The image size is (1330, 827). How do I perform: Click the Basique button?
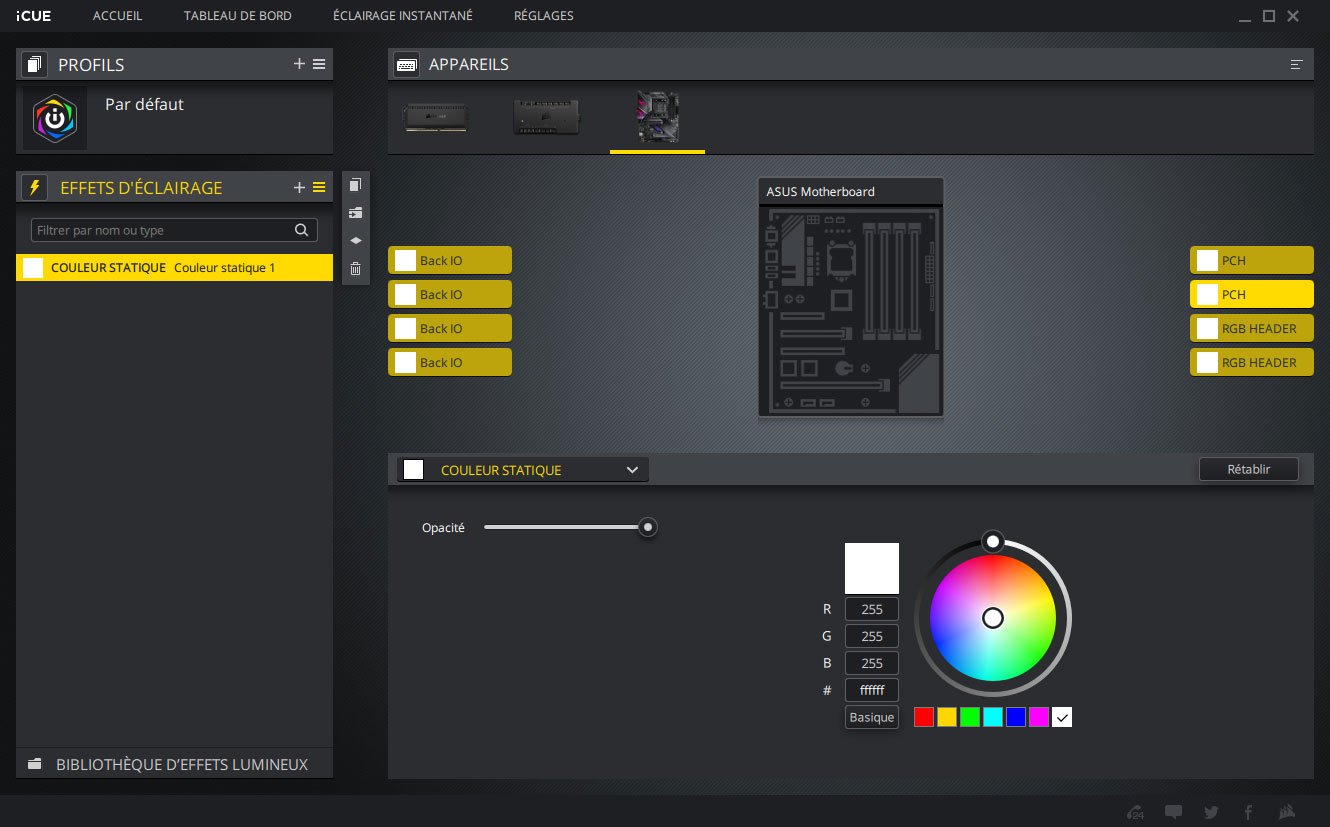872,717
